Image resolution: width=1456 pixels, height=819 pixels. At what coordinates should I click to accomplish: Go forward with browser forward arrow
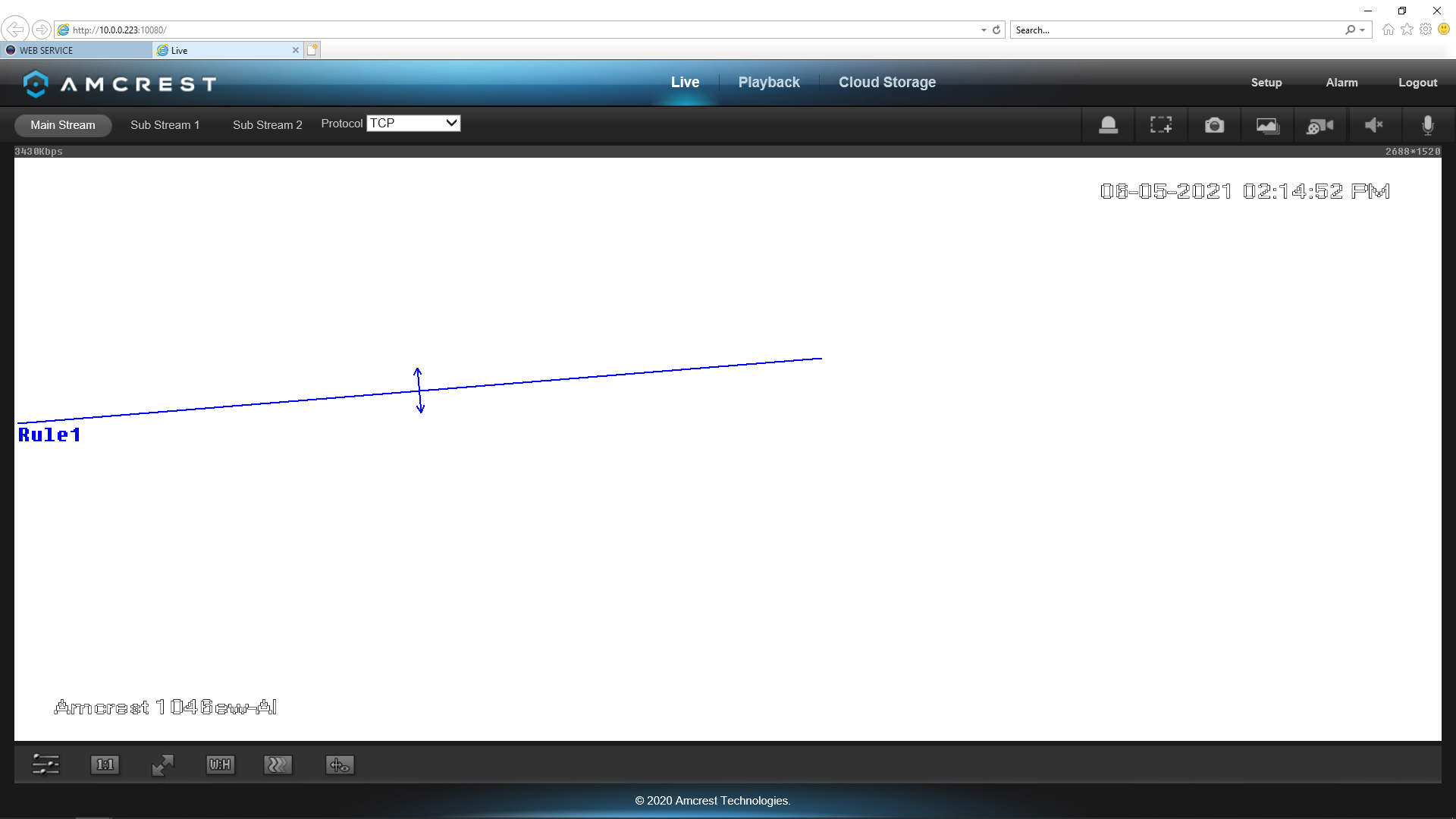tap(42, 30)
